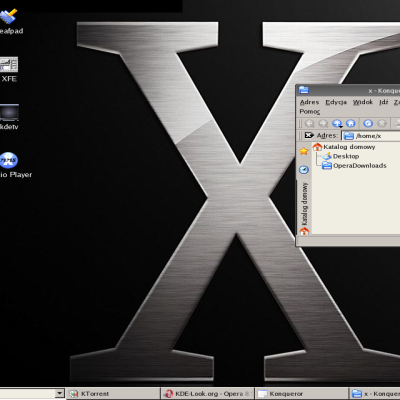Click the Home button in Konqueror toolbar
Viewport: 400px width, 400px height.
tap(351, 124)
